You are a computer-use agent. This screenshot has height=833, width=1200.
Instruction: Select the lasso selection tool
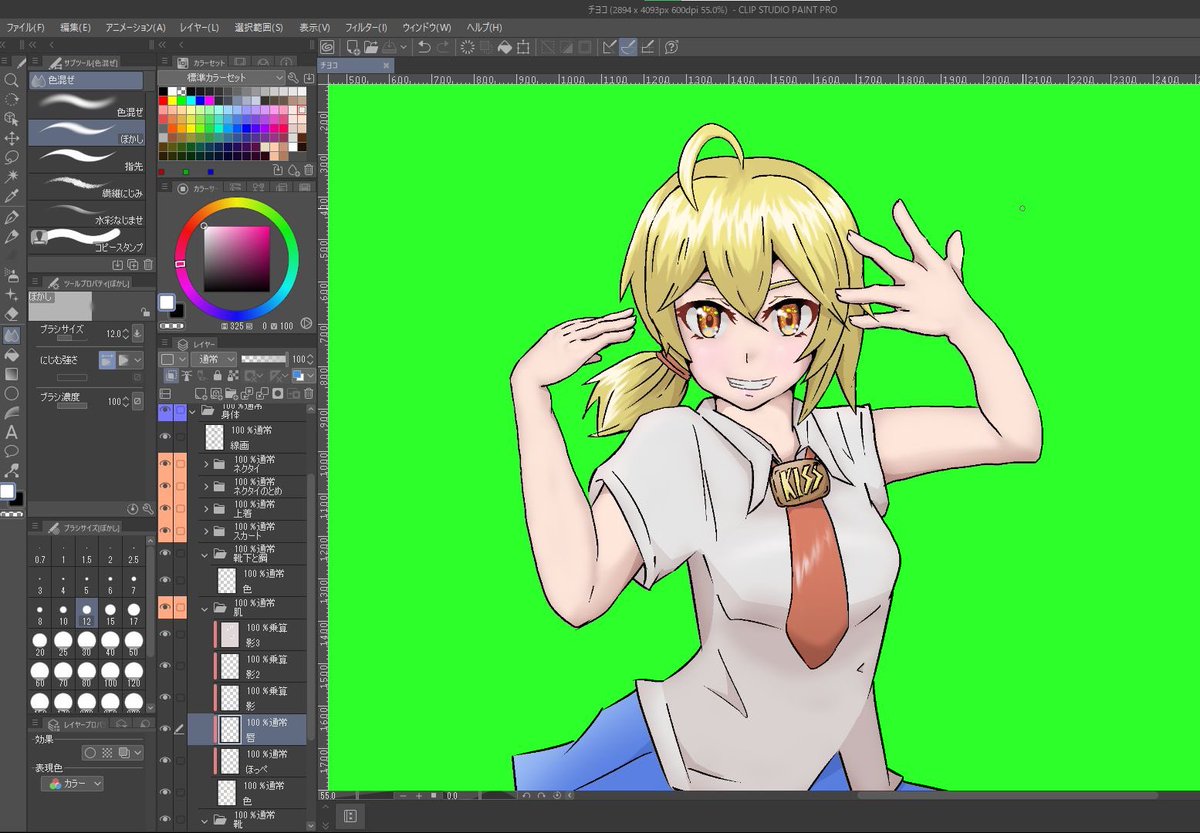(11, 158)
